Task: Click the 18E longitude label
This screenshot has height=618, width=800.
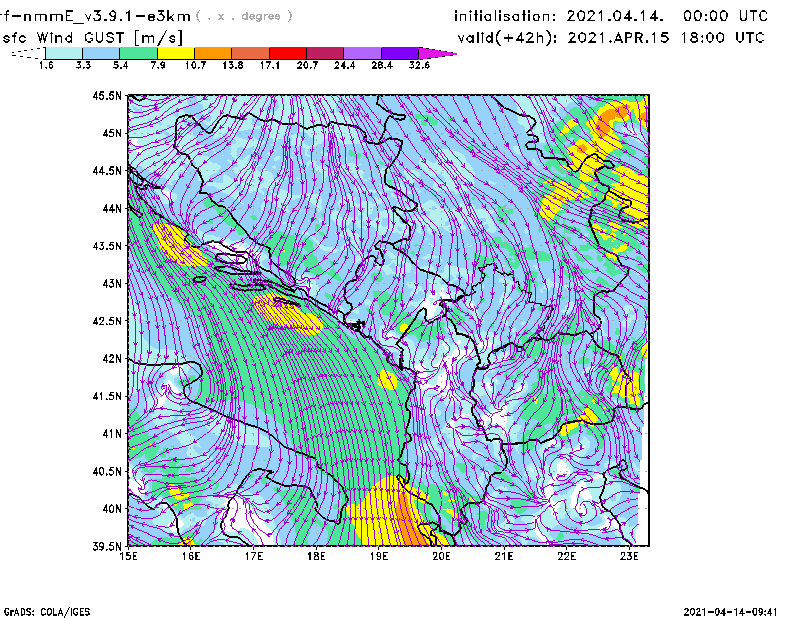Action: (316, 556)
